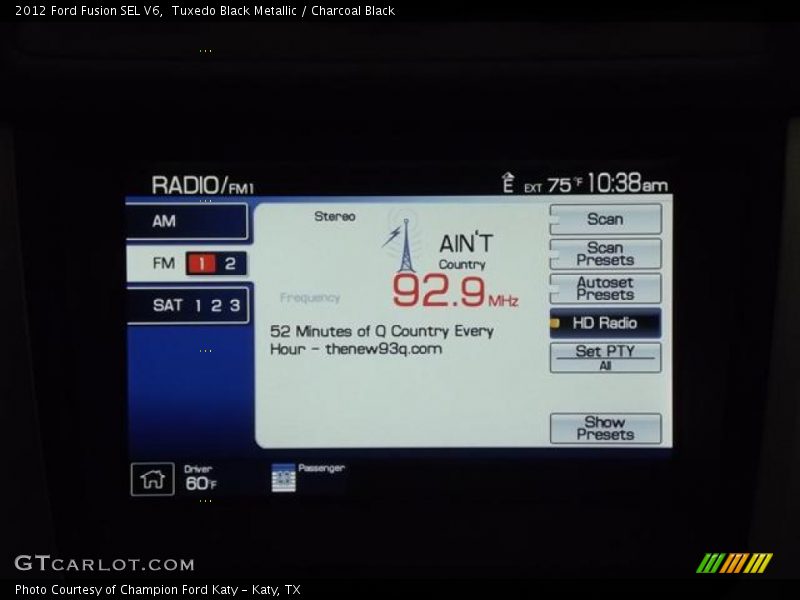Tap the Scan button
The image size is (800, 600).
606,219
